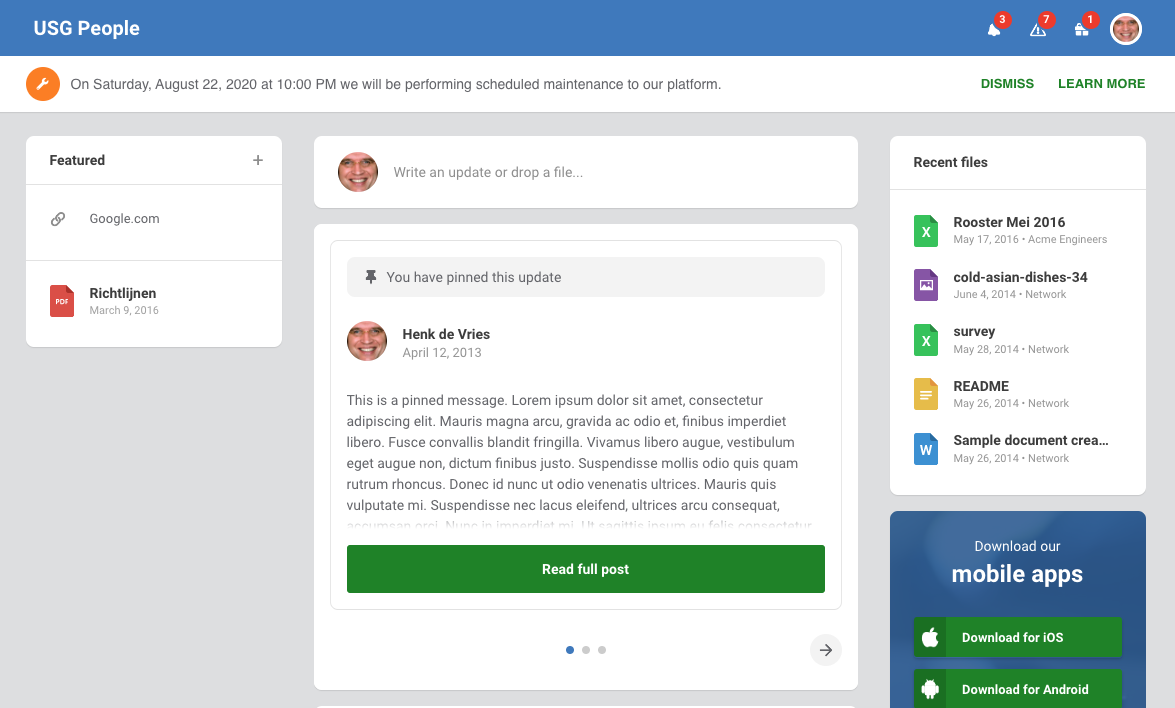Click the pin icon on pinned update

point(371,277)
